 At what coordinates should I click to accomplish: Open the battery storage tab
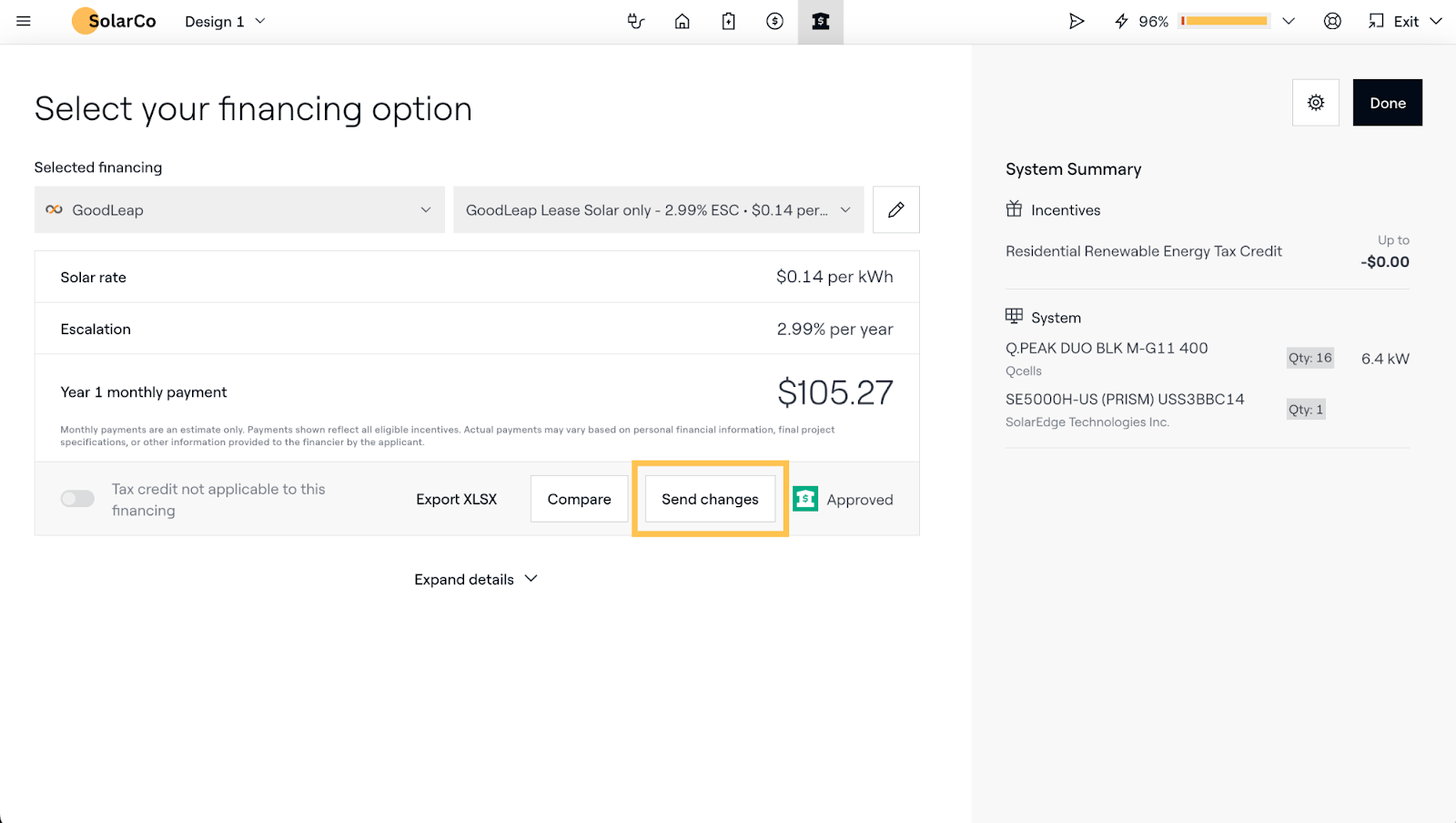point(728,21)
